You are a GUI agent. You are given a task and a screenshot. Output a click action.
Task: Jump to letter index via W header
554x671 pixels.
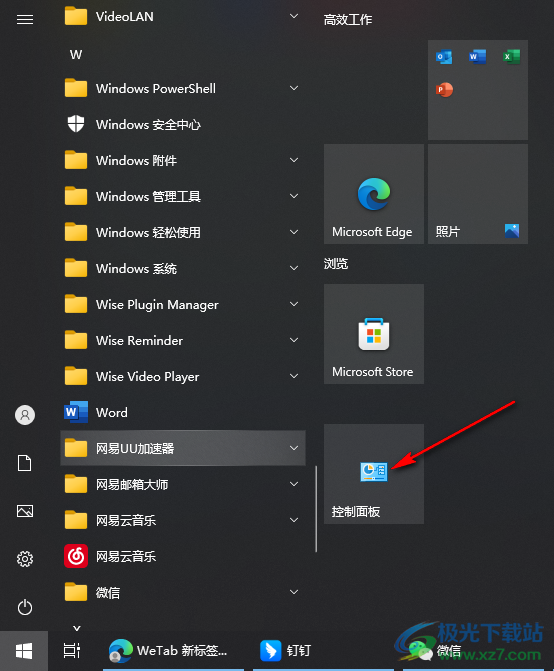[x=76, y=54]
